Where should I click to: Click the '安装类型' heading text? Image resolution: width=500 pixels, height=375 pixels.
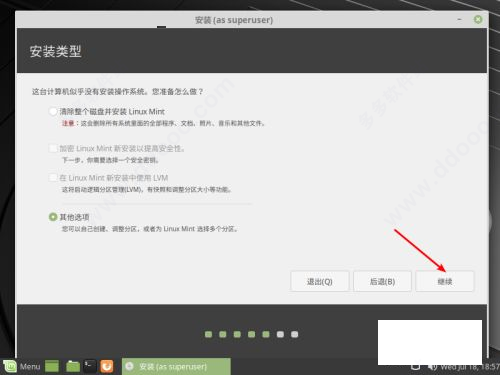coord(55,51)
